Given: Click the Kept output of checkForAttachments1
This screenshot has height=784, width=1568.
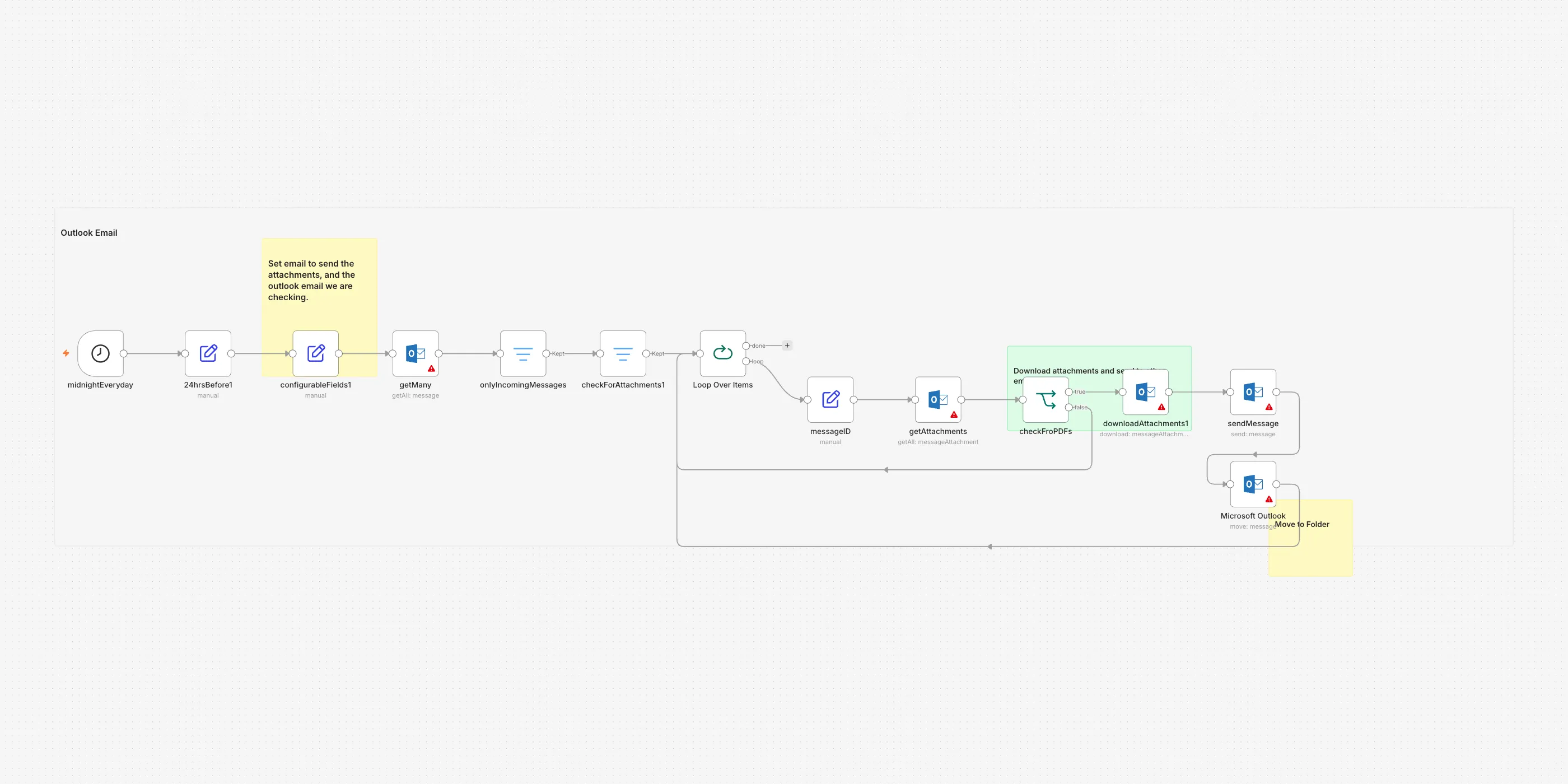Looking at the screenshot, I should click(x=646, y=354).
